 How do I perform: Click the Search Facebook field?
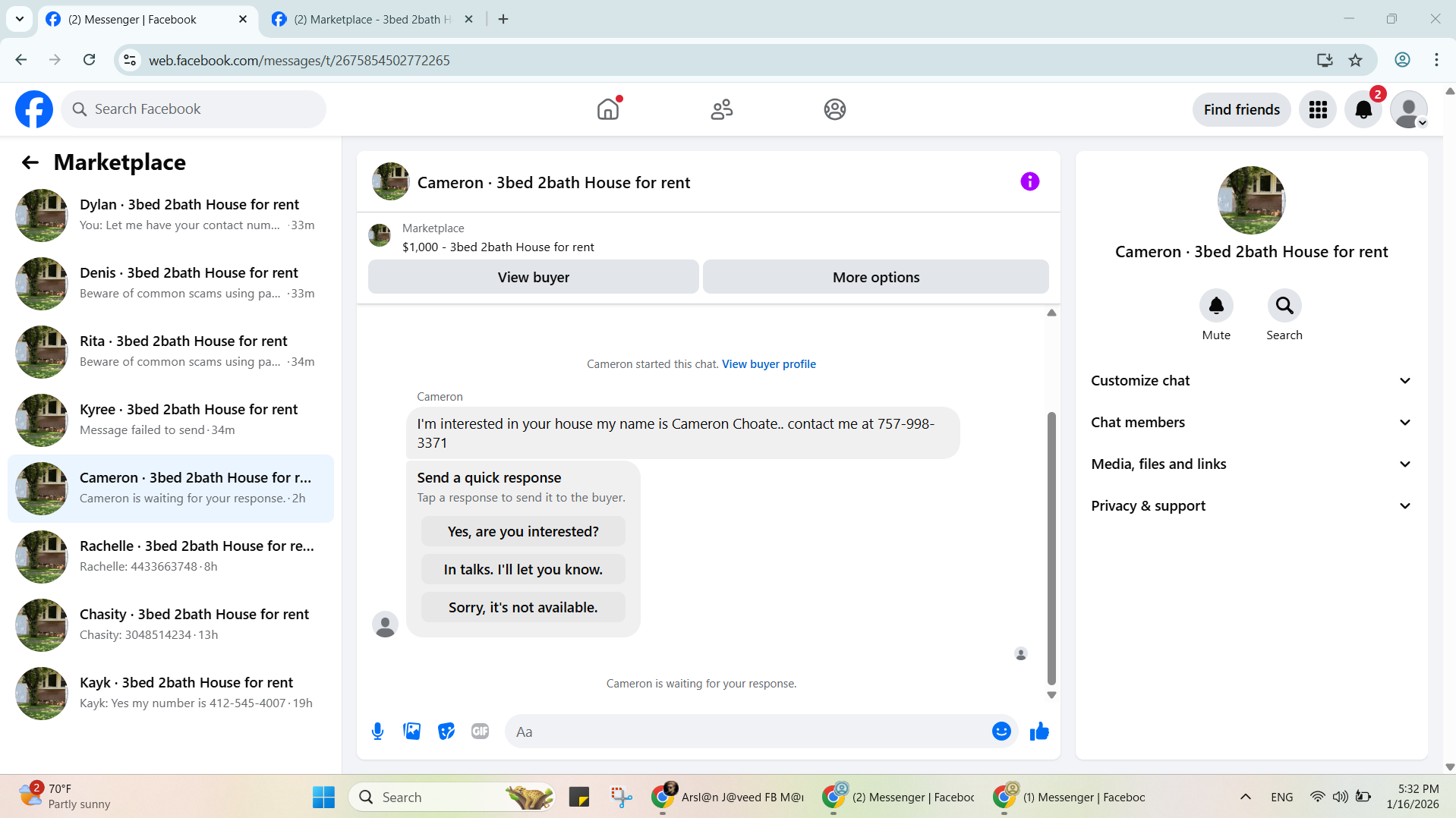tap(194, 109)
